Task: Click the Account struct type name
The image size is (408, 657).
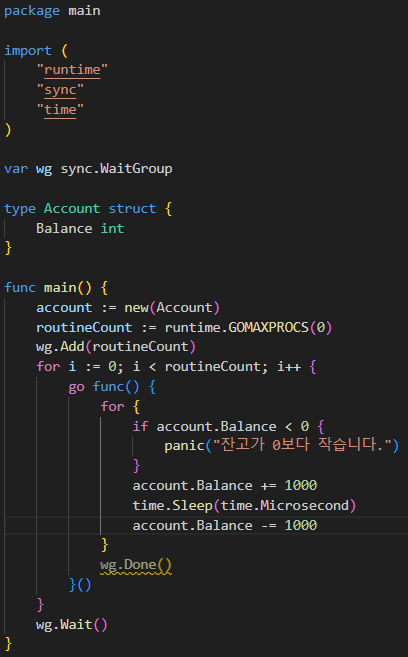Action: pyautogui.click(x=72, y=208)
